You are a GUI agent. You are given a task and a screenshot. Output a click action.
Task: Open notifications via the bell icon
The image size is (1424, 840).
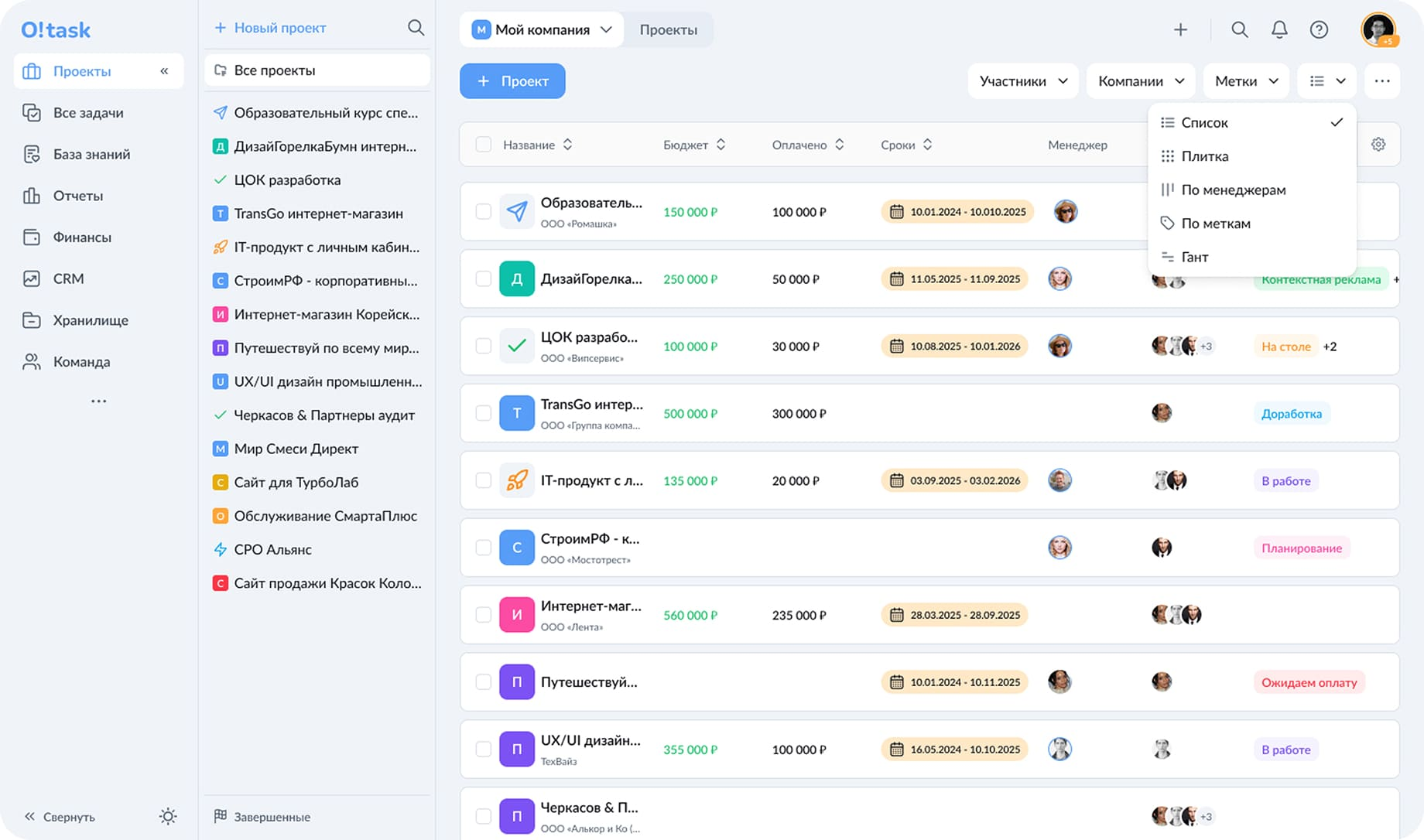pos(1279,29)
